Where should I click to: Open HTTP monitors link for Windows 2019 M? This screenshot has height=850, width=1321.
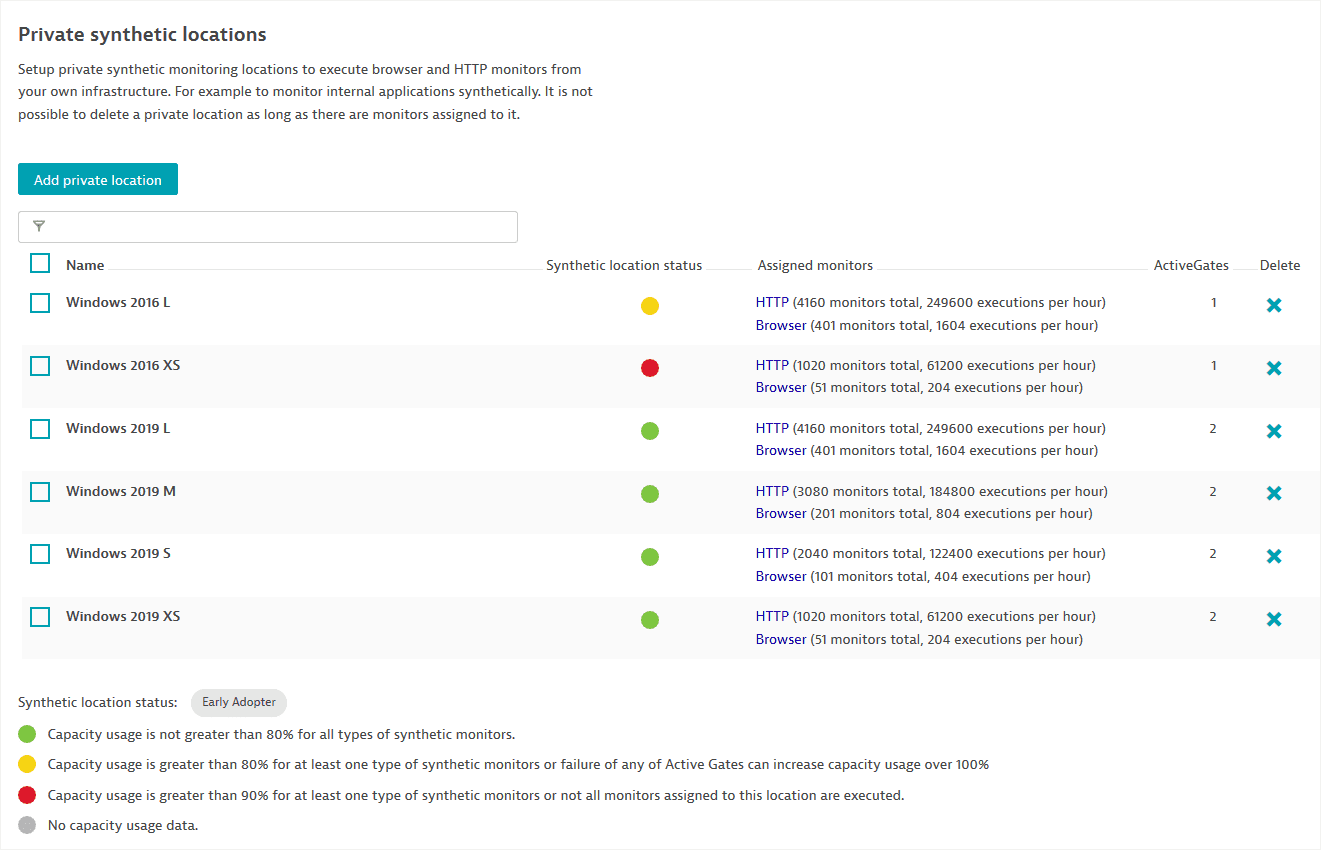click(772, 491)
